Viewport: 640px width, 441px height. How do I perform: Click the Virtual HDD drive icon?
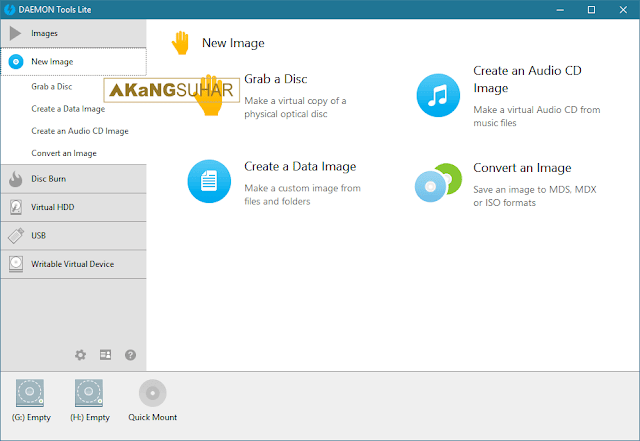16,207
